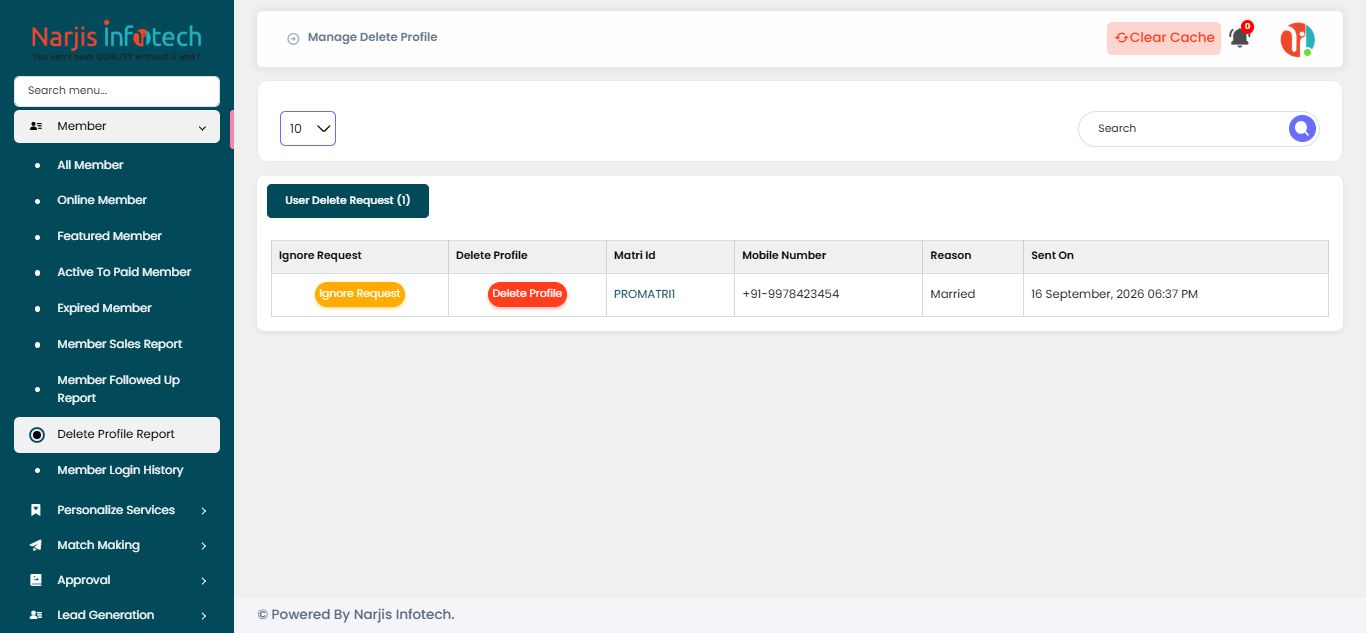Image resolution: width=1366 pixels, height=633 pixels.
Task: Open All Member page
Action: coord(90,165)
